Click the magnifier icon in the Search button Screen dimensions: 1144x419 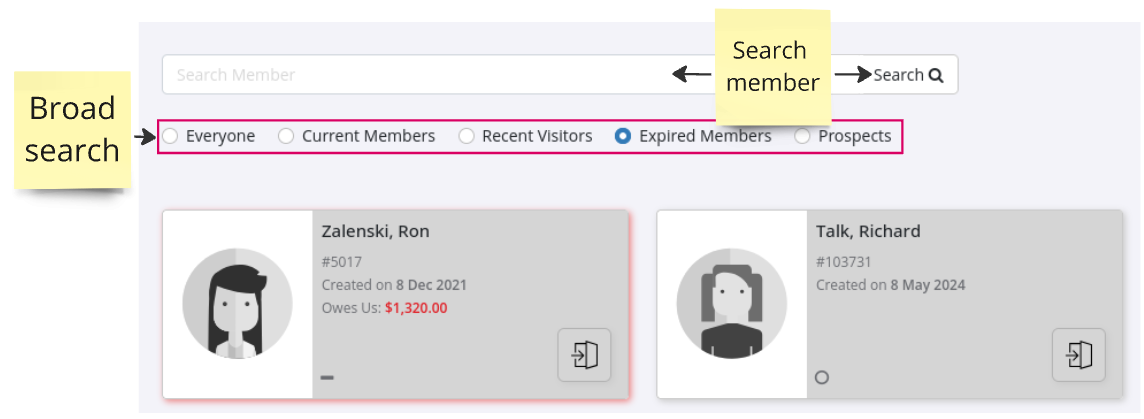click(x=936, y=75)
